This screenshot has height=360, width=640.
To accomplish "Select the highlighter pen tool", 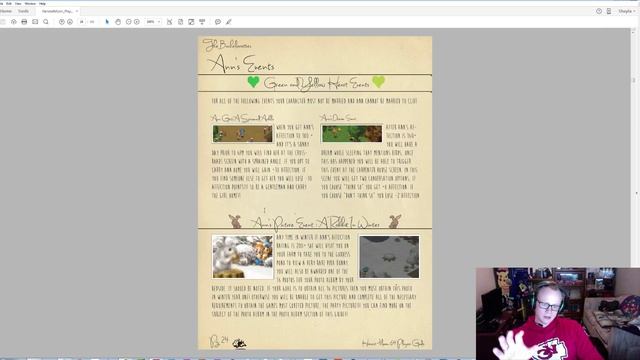I will [x=229, y=22].
